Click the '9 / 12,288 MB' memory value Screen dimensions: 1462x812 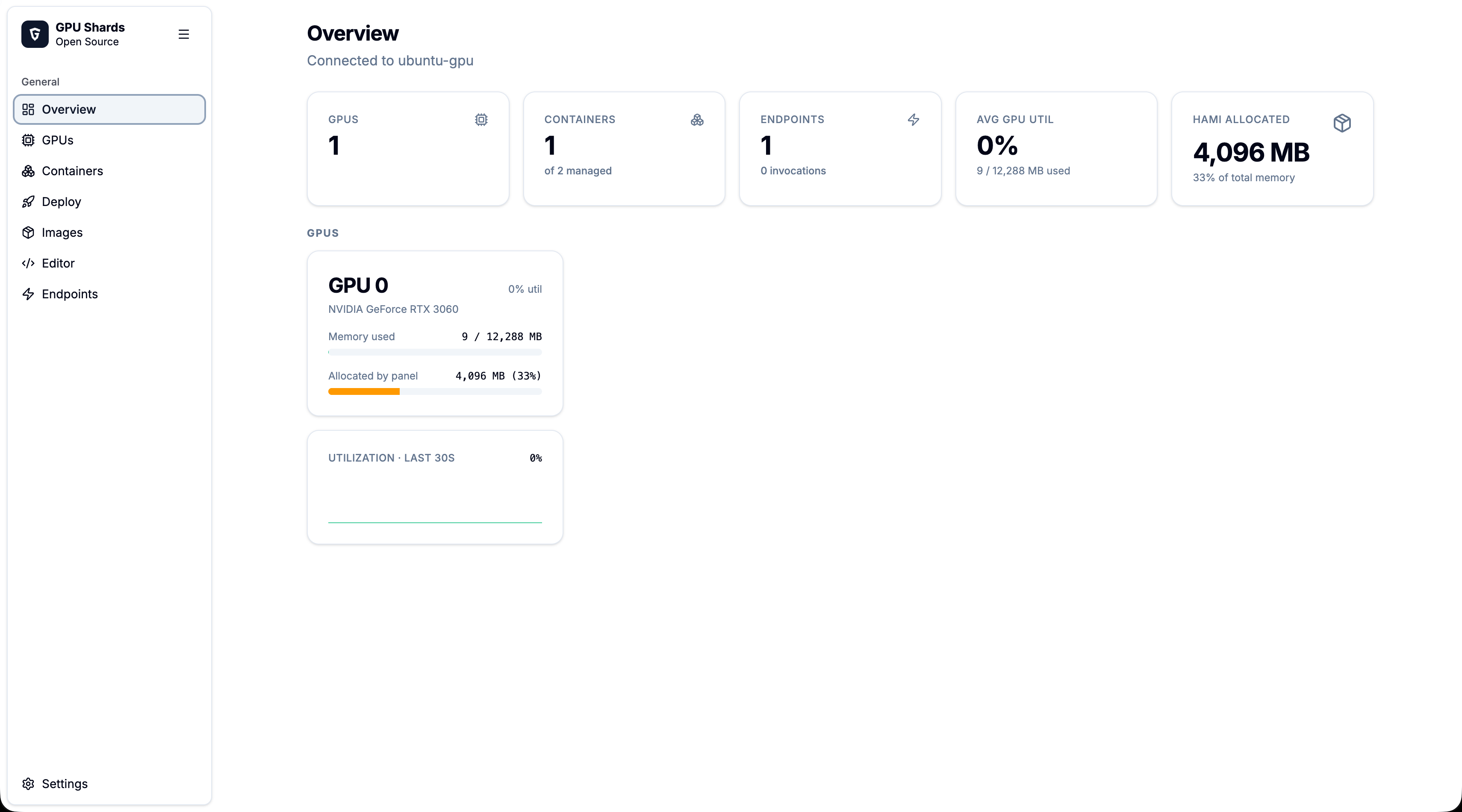point(502,336)
